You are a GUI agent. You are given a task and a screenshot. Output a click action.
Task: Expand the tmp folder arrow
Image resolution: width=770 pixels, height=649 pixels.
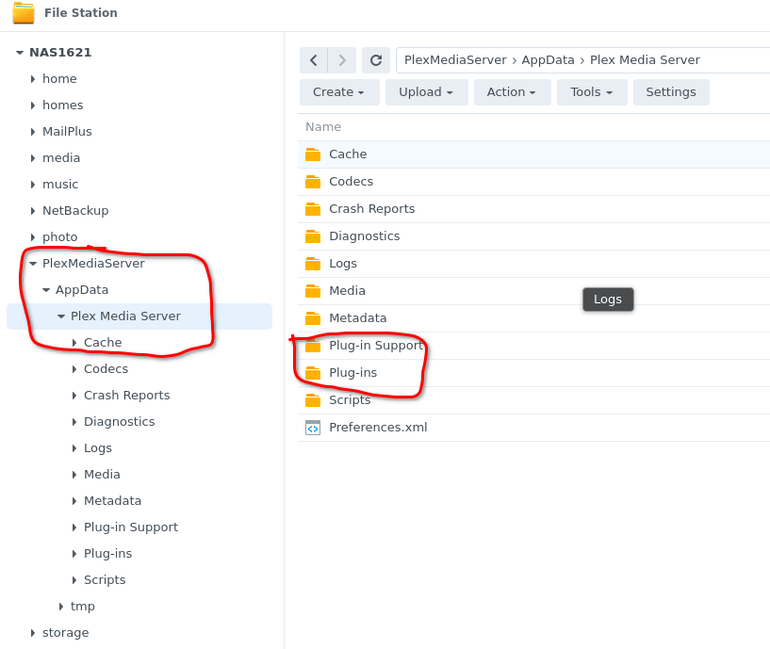(61, 607)
